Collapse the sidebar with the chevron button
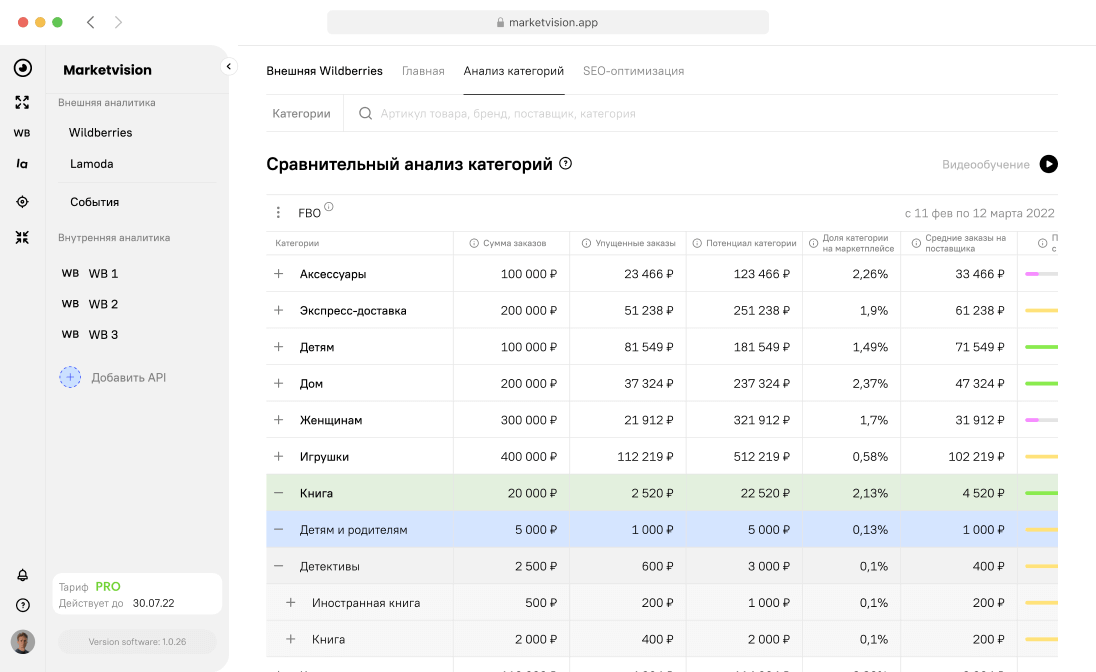 [x=229, y=66]
